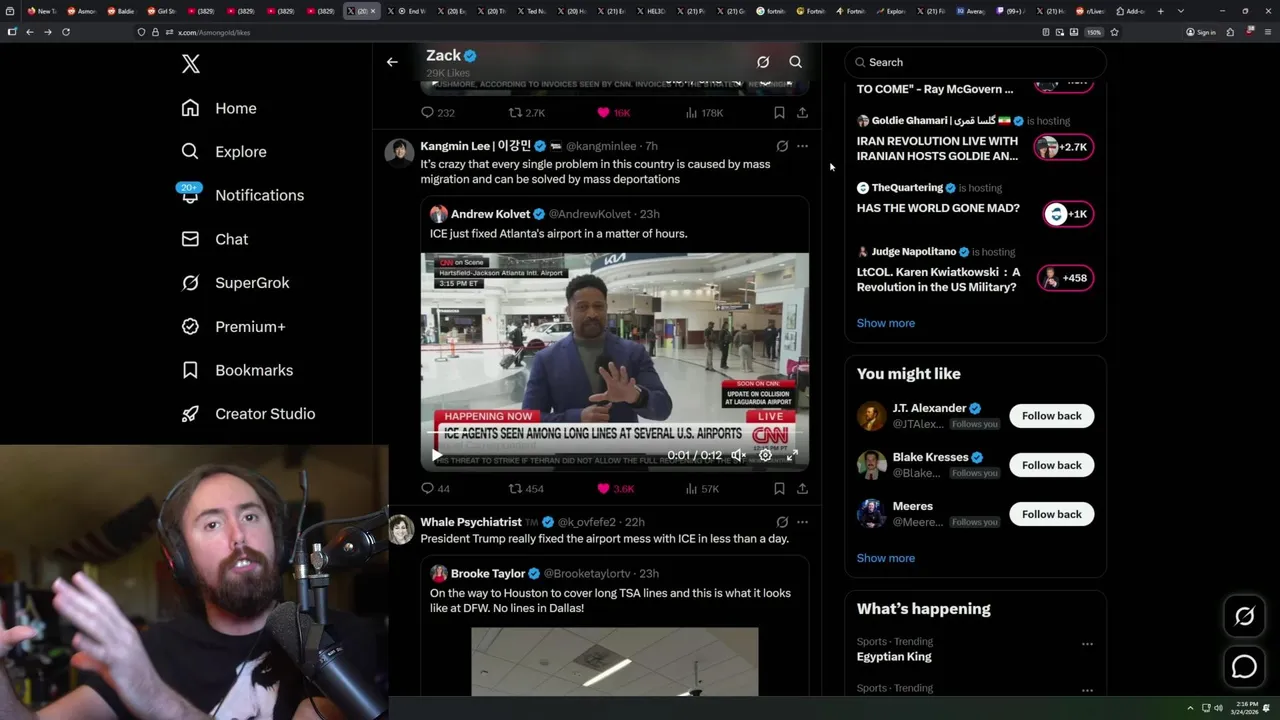This screenshot has width=1280, height=720.
Task: Open the floating Grok button
Action: click(x=1244, y=617)
